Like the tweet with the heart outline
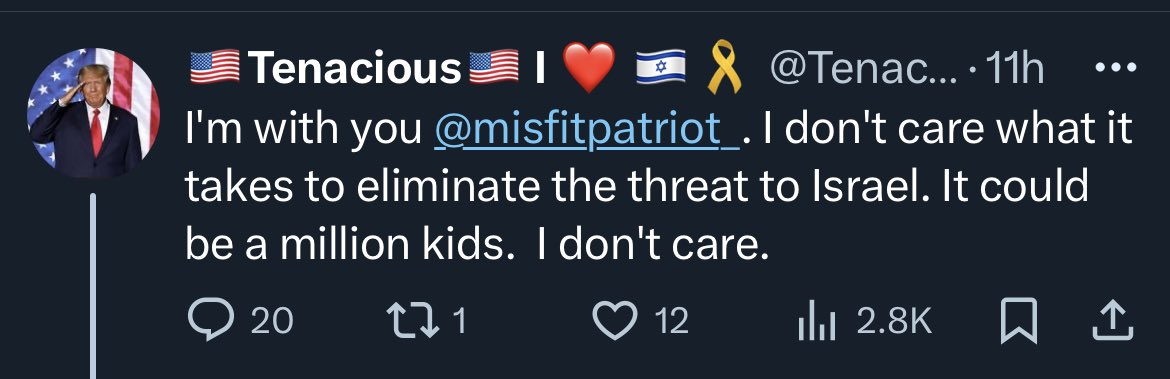 pos(616,321)
